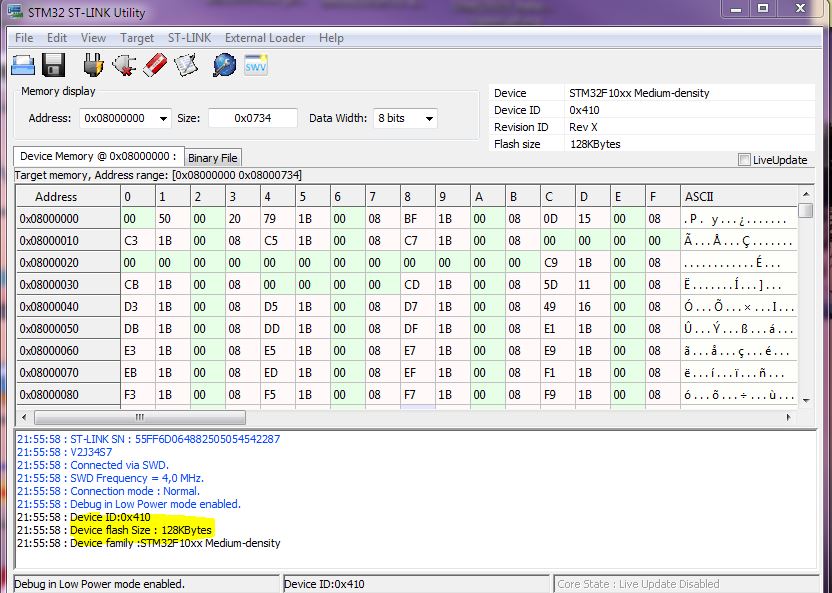Click column header 8
Screen dimensions: 832x593
click(x=418, y=197)
